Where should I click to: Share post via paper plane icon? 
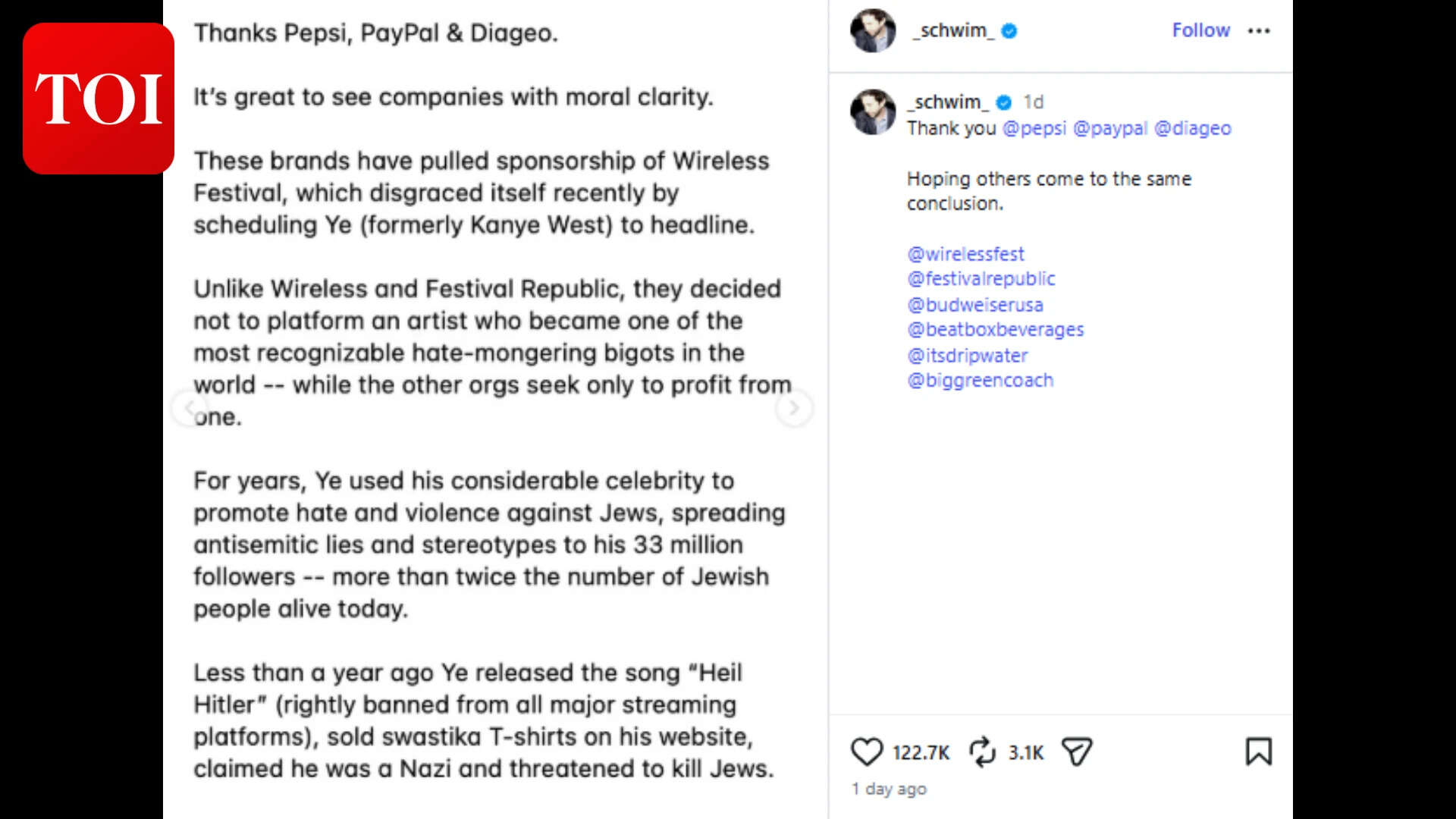(1076, 752)
